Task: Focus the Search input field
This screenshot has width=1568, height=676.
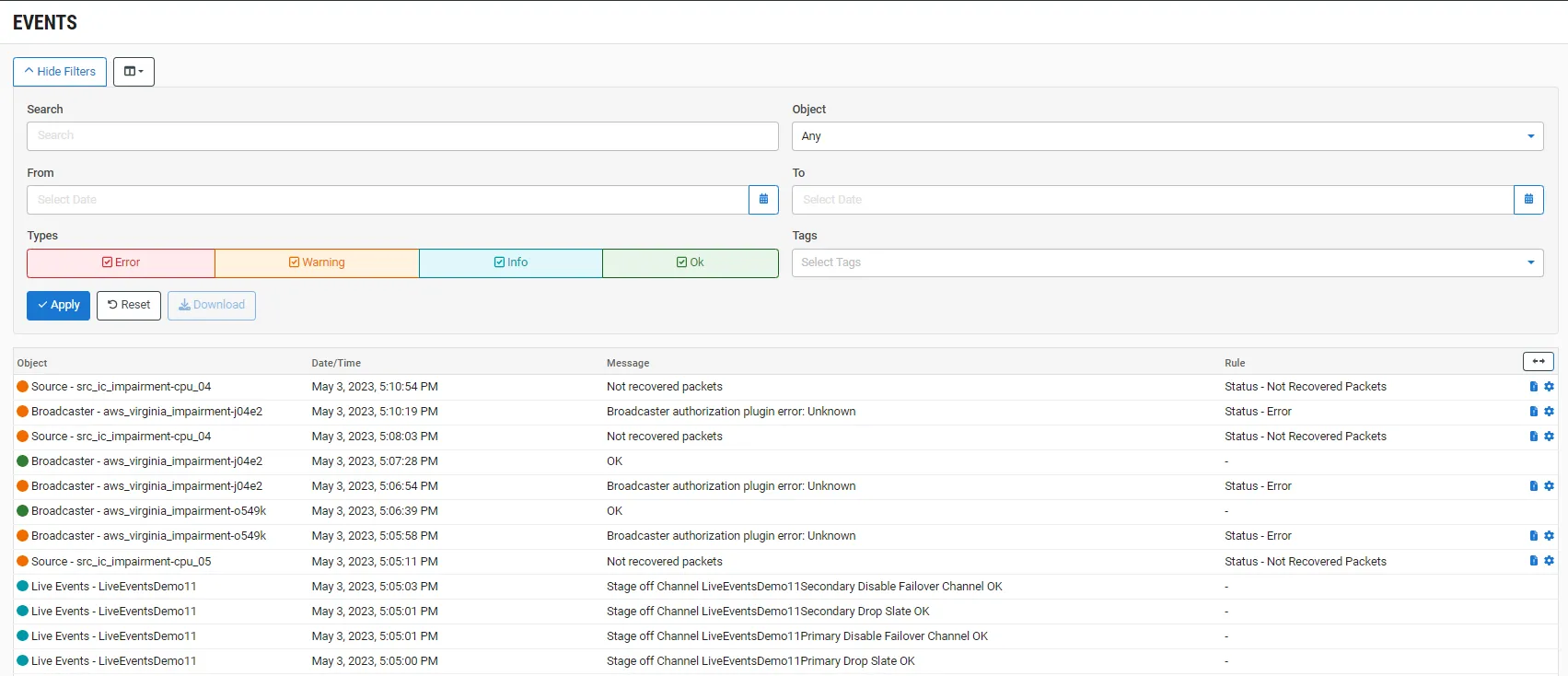Action: click(x=402, y=136)
